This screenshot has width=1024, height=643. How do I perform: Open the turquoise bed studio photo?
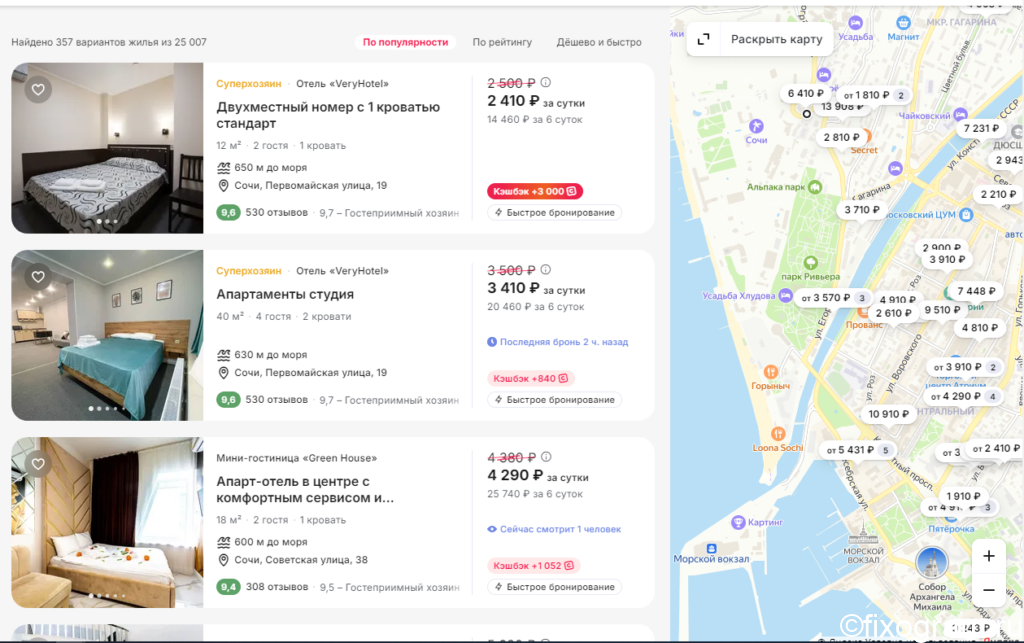pos(107,336)
